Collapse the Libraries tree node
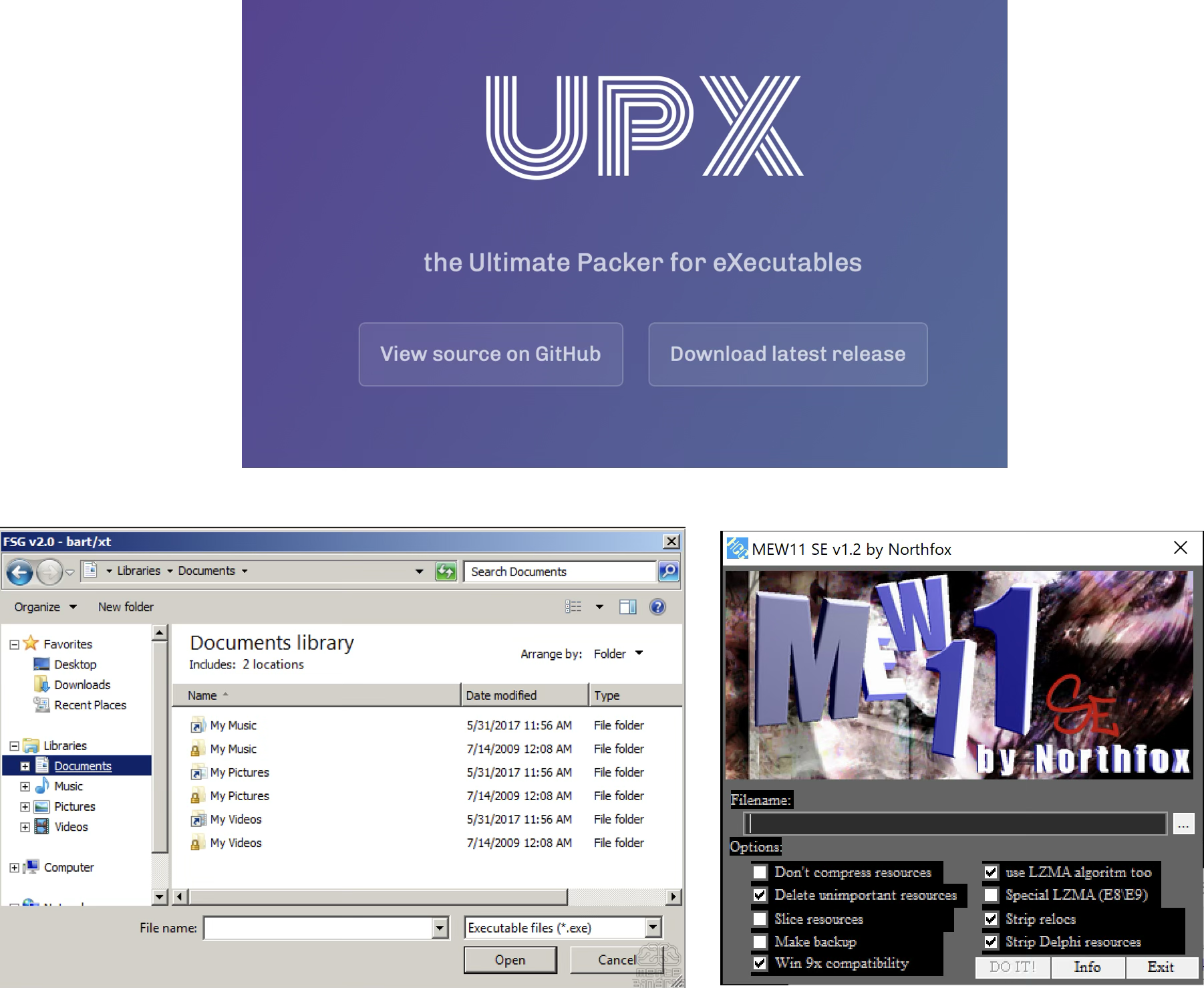 tap(14, 745)
